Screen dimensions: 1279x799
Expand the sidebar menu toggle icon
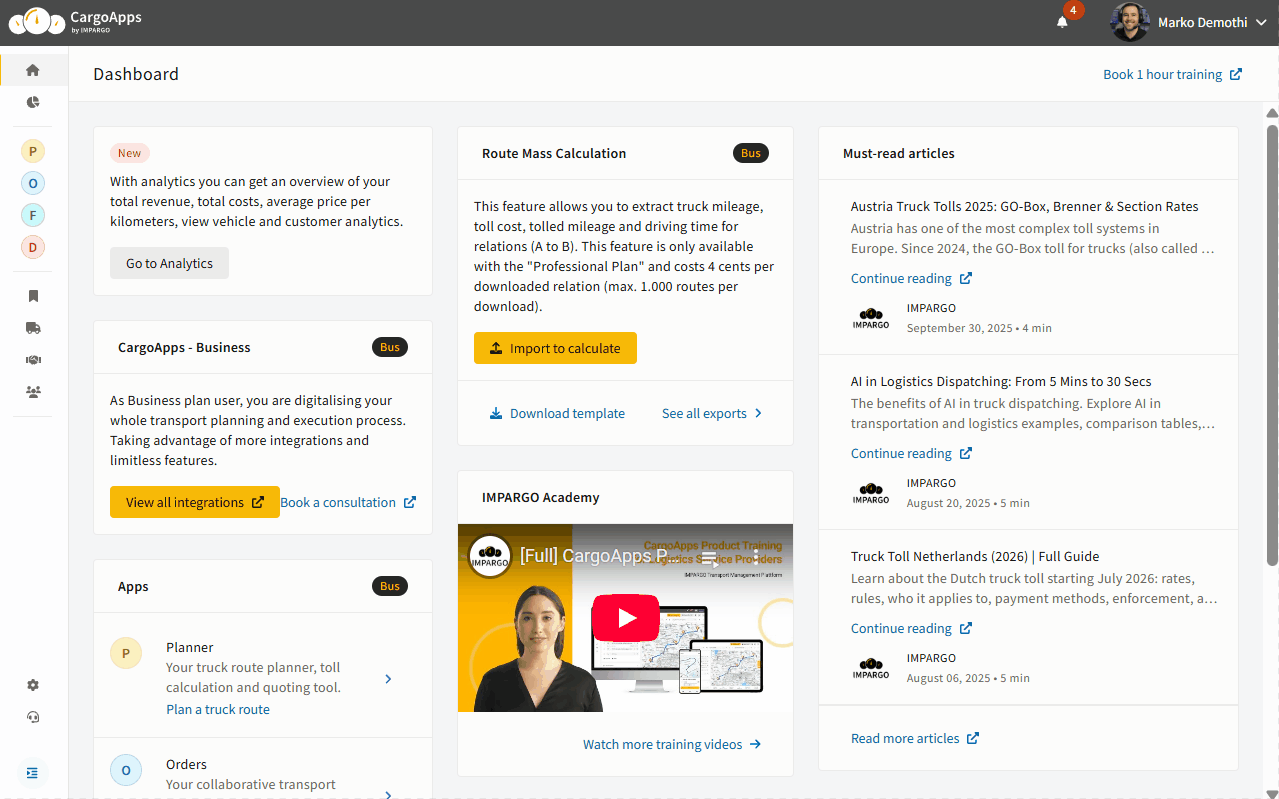[33, 772]
